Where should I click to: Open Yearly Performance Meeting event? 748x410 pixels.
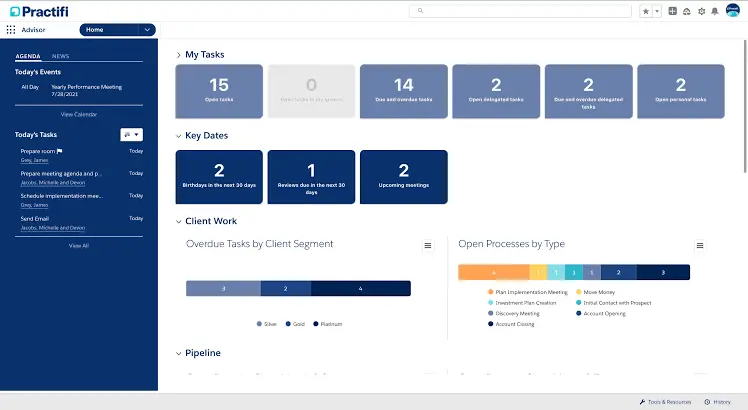(x=86, y=87)
